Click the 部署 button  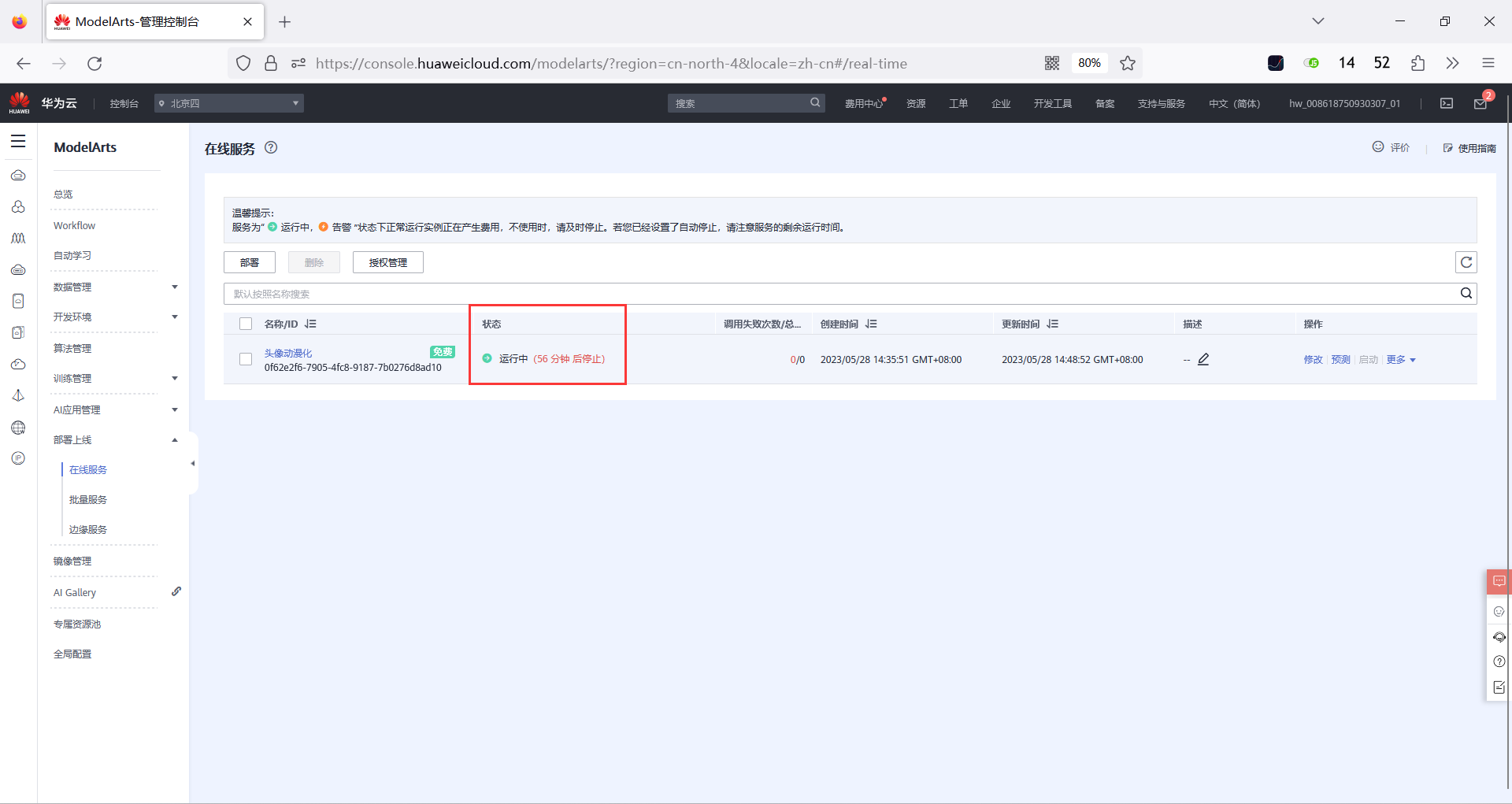[250, 262]
